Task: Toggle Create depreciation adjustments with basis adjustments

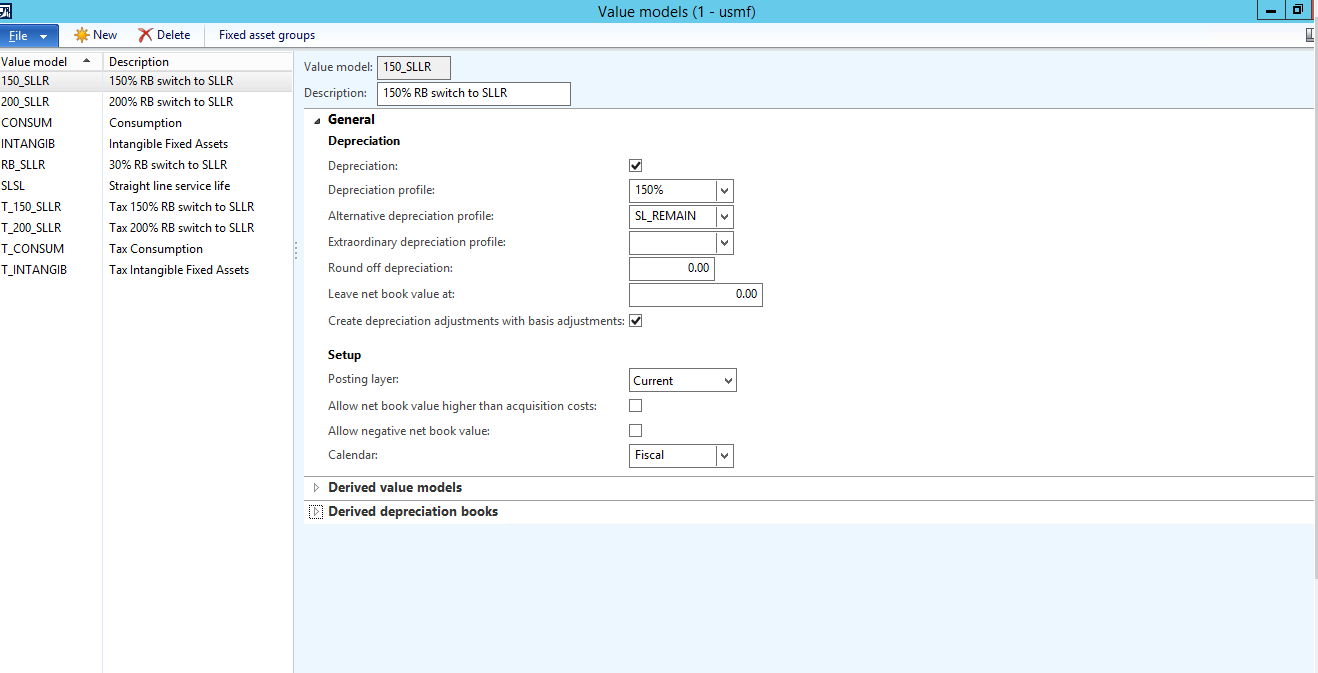Action: 635,321
